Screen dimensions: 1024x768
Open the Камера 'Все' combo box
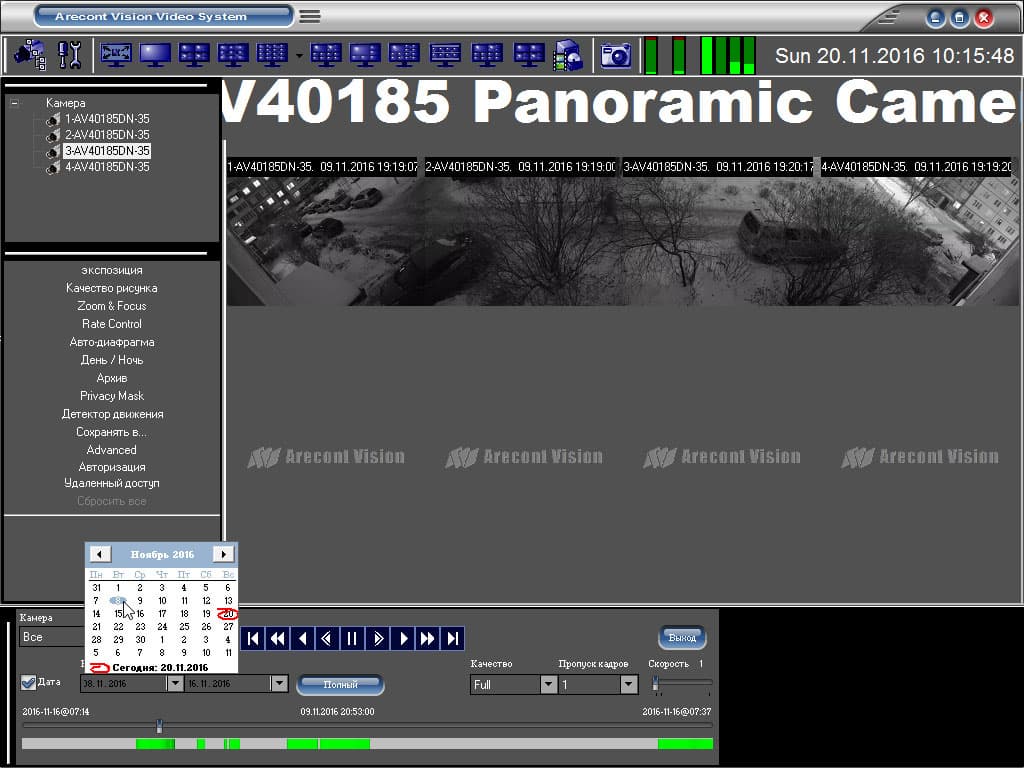51,637
